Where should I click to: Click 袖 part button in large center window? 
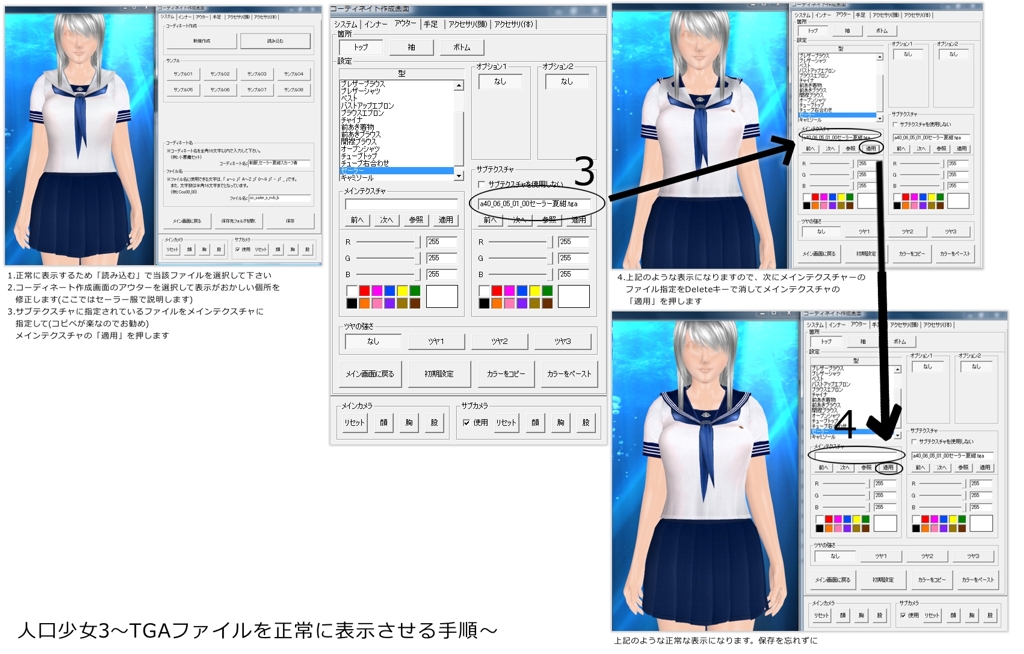411,47
